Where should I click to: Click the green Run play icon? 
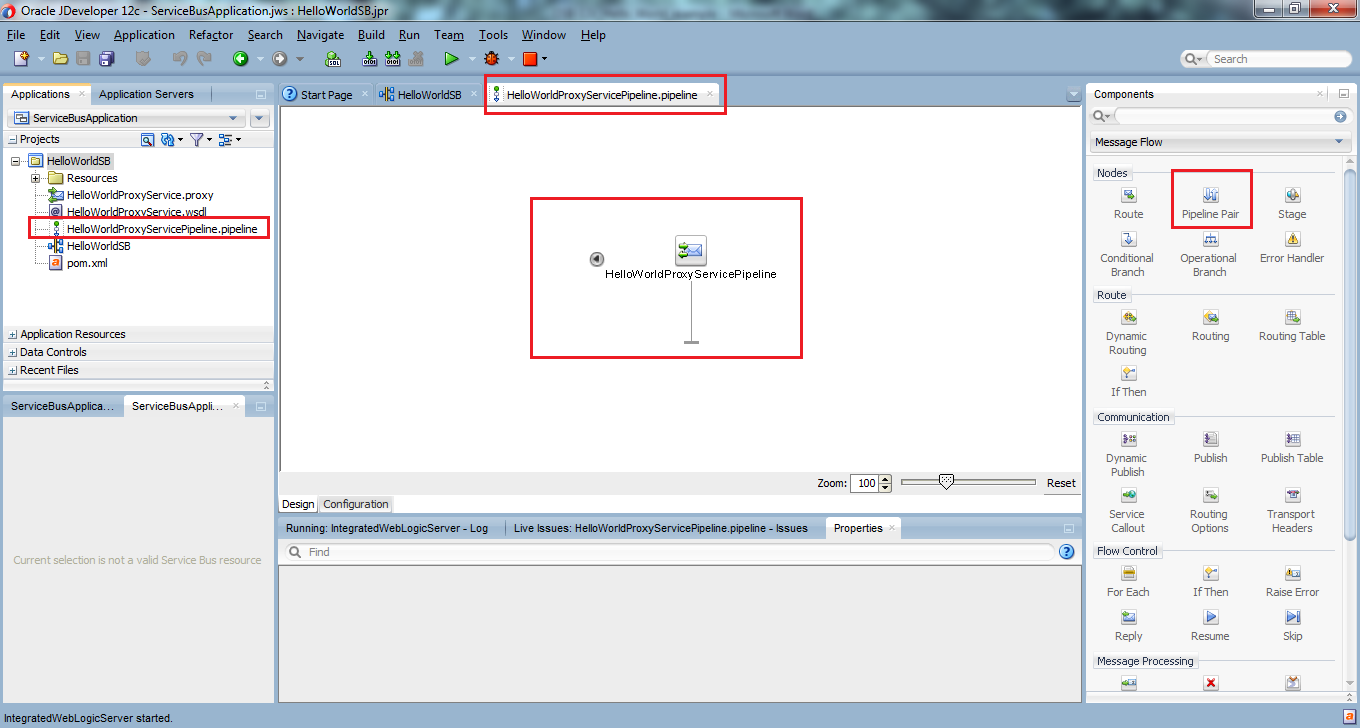click(x=451, y=59)
